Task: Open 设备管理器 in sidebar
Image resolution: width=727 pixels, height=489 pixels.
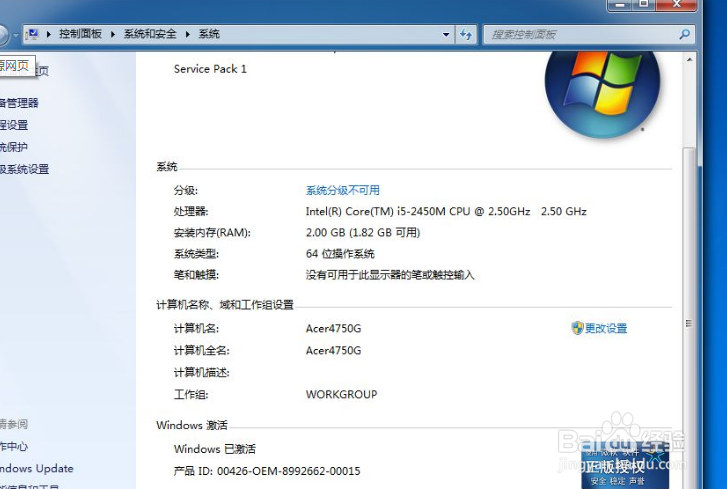Action: [19, 103]
